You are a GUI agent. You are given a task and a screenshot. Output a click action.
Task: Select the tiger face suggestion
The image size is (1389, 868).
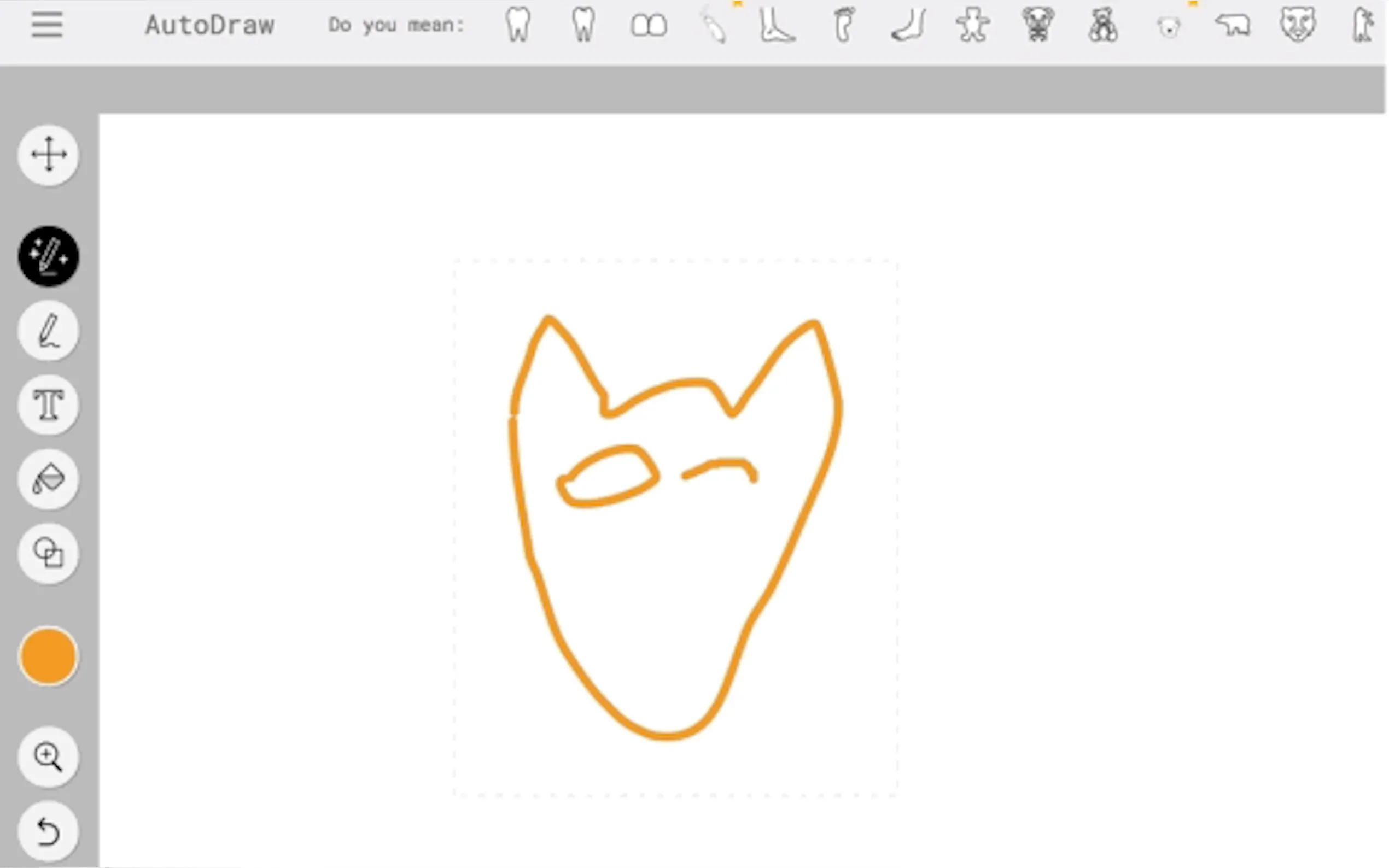pos(1298,25)
